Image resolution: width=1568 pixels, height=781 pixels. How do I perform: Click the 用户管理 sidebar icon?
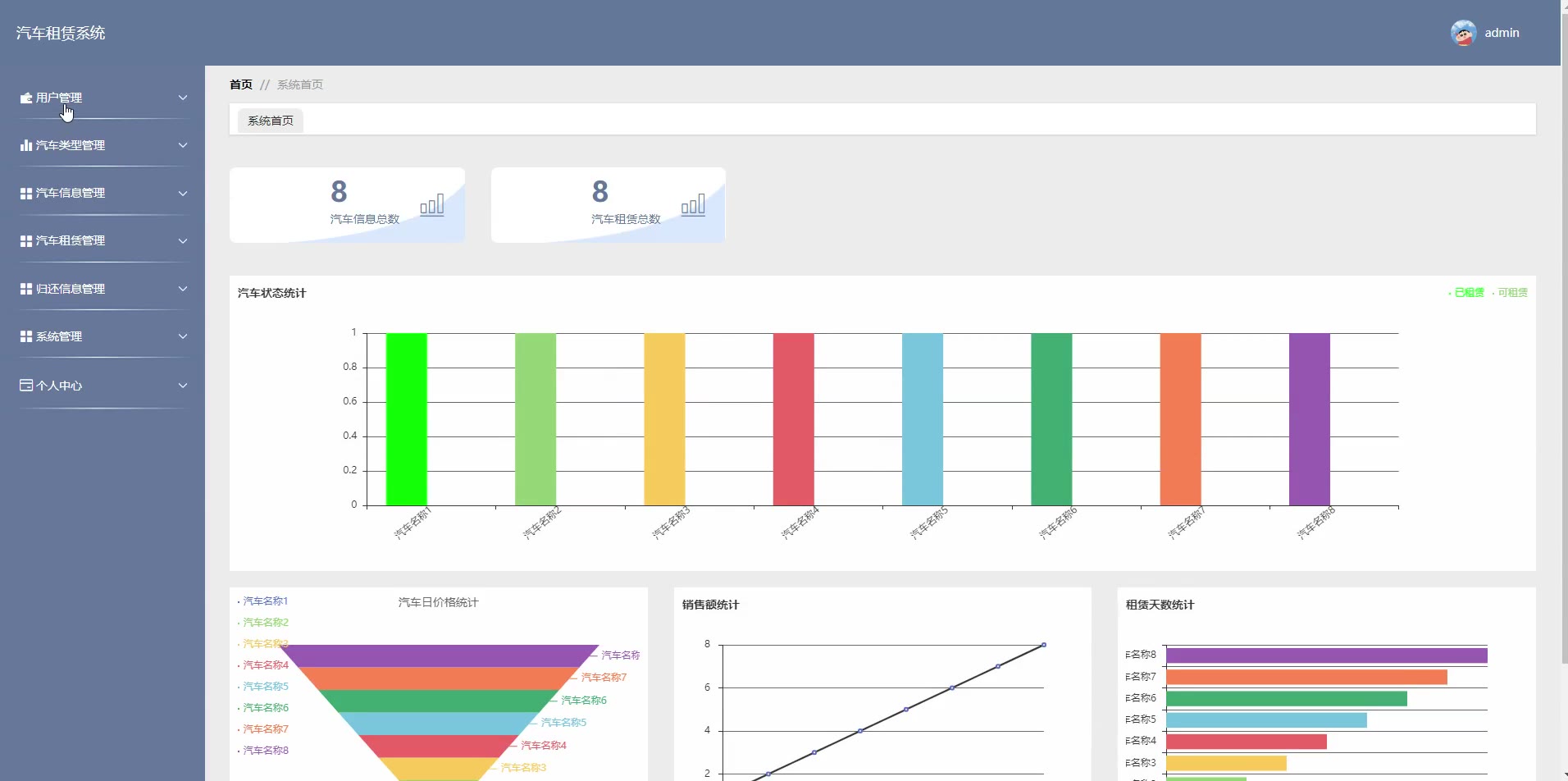(x=26, y=98)
